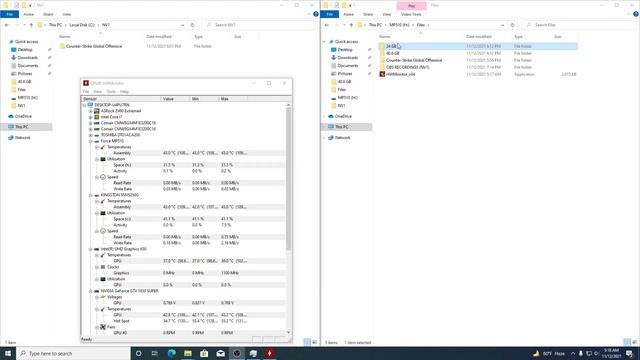Open the HWMonitor Tools menu
Image resolution: width=640 pixels, height=360 pixels.
click(x=111, y=92)
